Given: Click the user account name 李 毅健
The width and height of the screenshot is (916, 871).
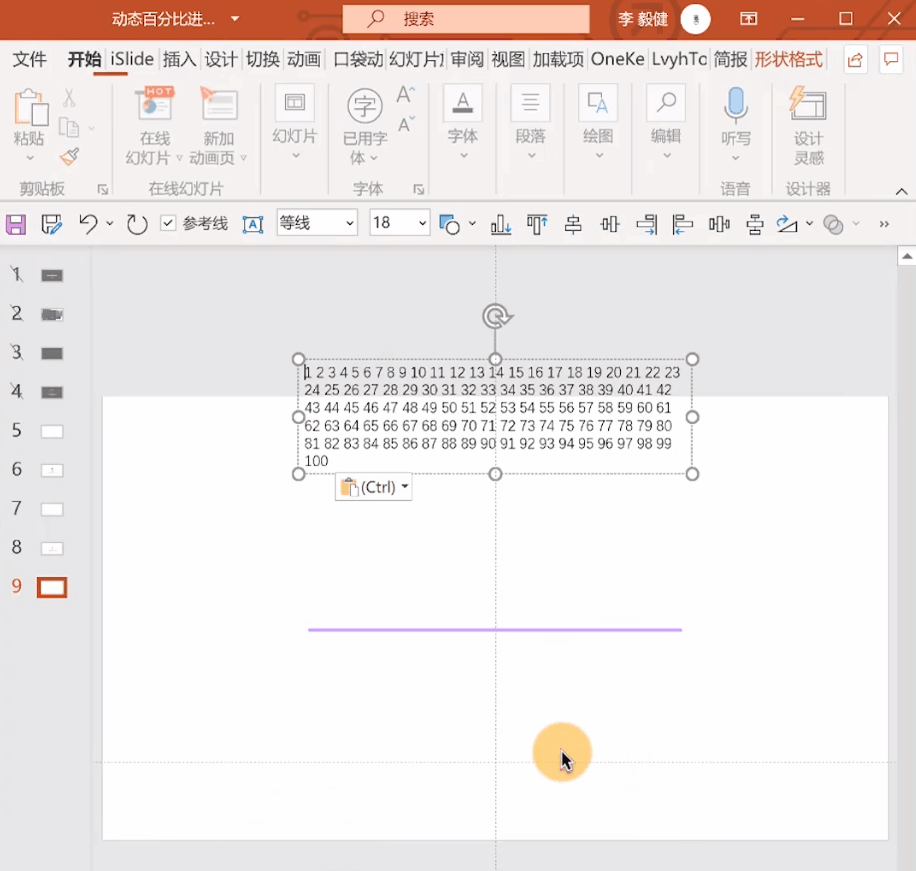Looking at the screenshot, I should coord(643,19).
